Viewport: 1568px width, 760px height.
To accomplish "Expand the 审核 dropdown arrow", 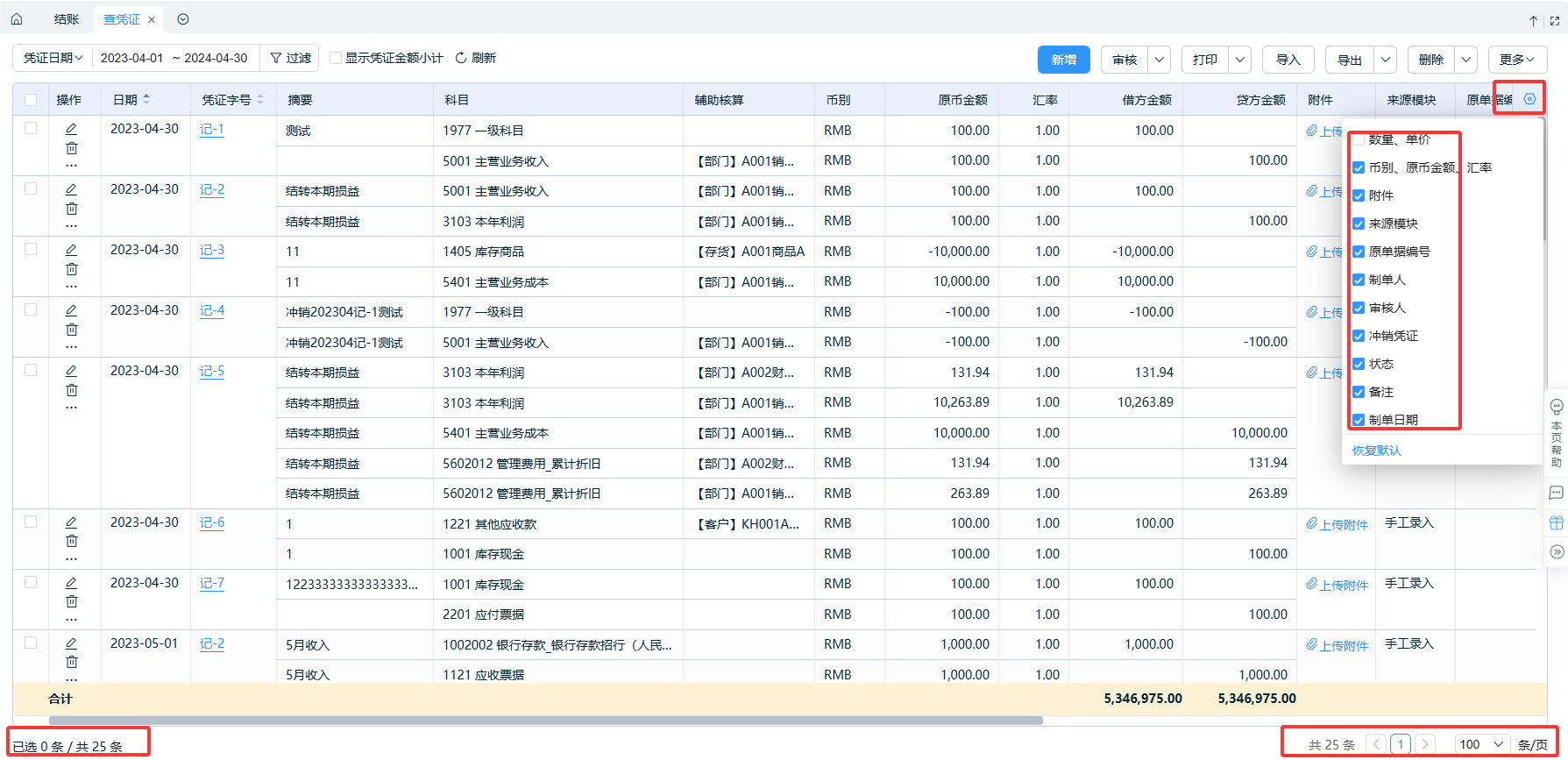I will pos(1159,60).
